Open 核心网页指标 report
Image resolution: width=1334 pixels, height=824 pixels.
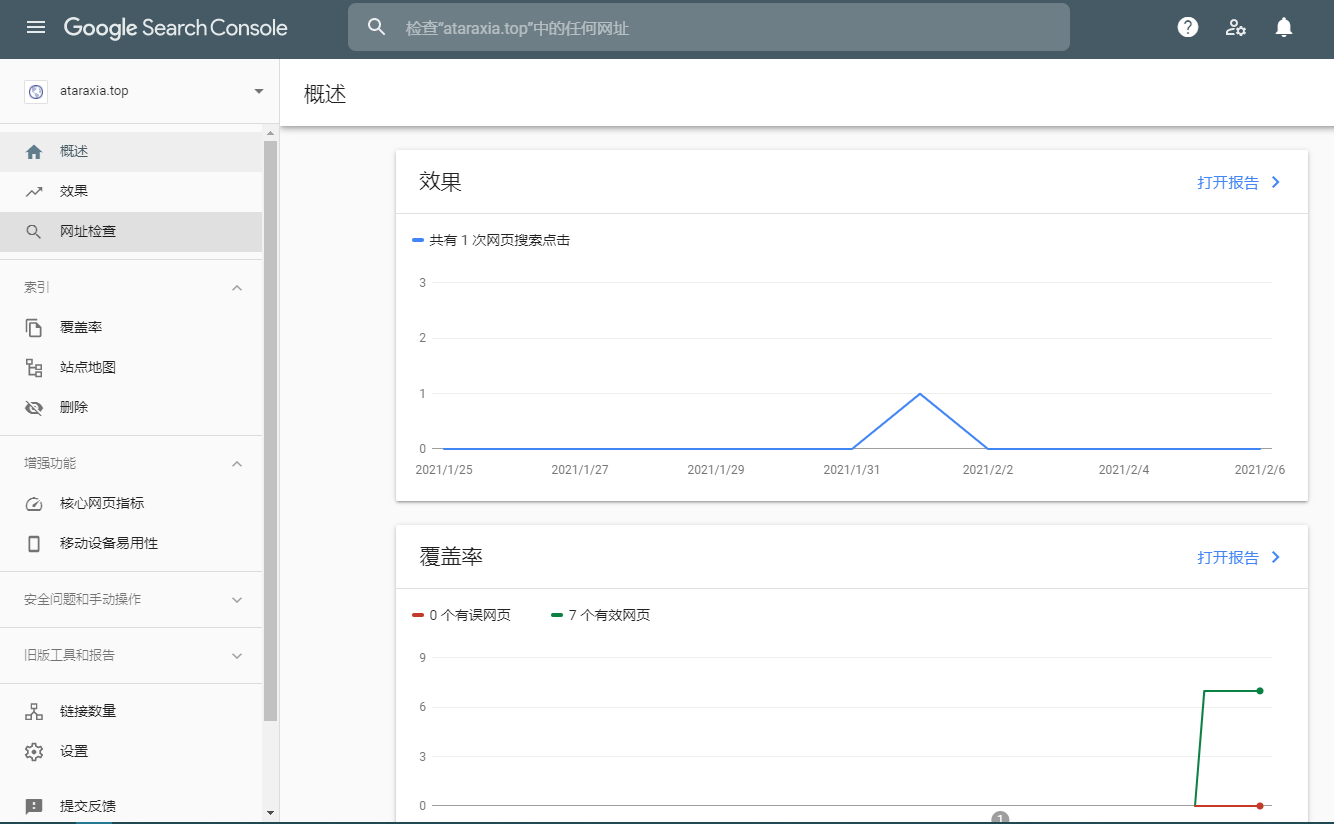click(x=131, y=504)
